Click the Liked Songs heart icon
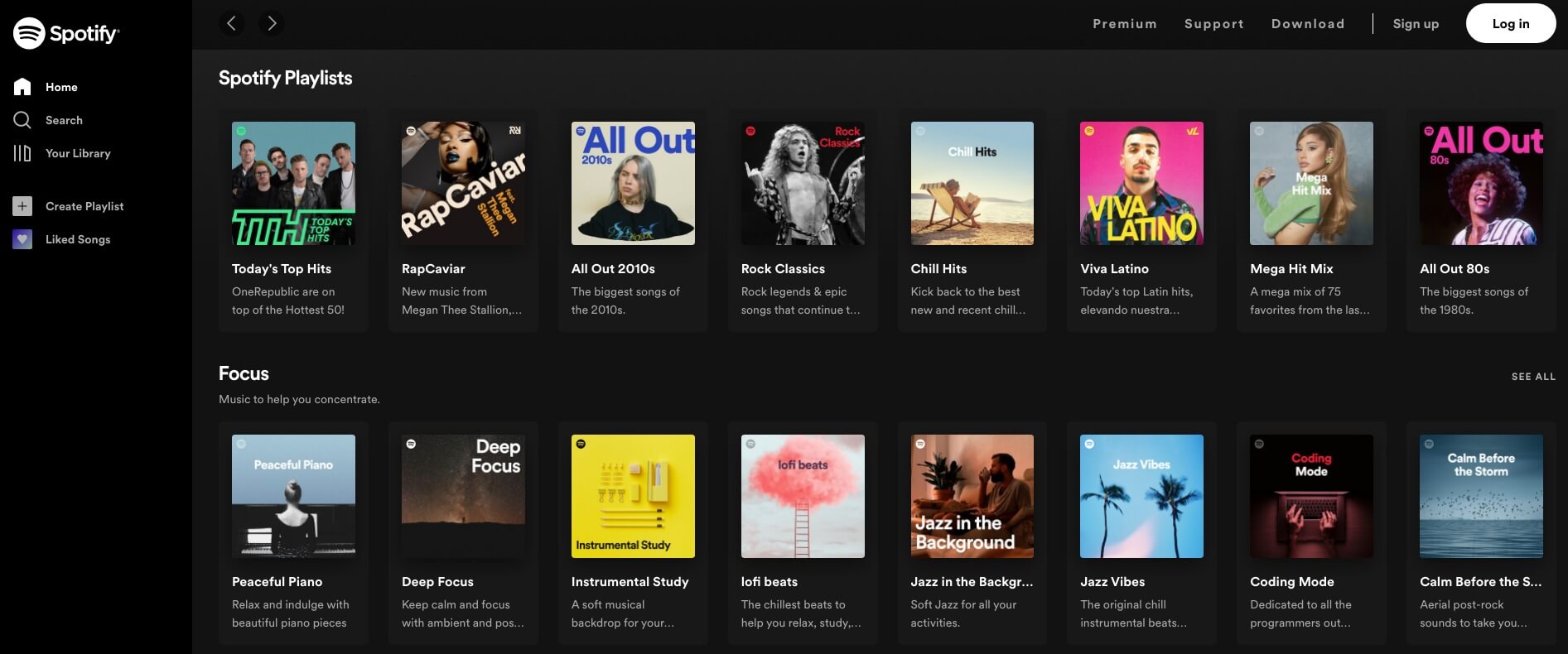This screenshot has width=1568, height=654. click(22, 239)
